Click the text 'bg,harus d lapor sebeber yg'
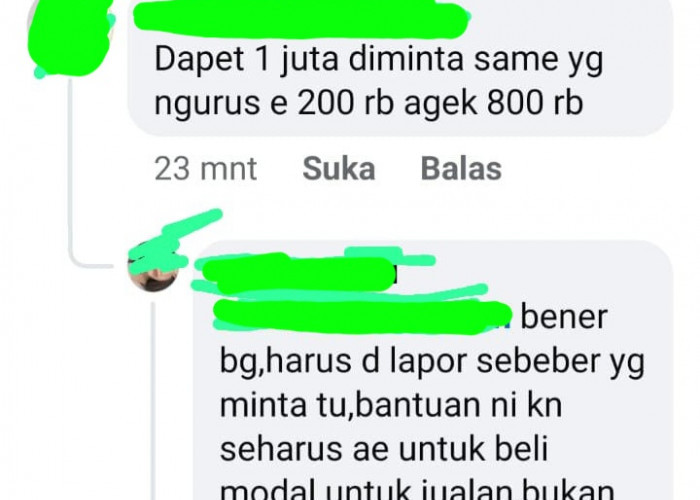 pyautogui.click(x=432, y=362)
